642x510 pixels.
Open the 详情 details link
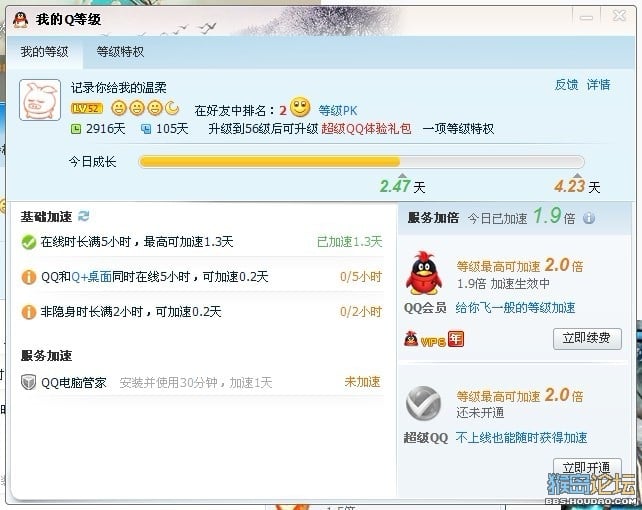(x=598, y=85)
